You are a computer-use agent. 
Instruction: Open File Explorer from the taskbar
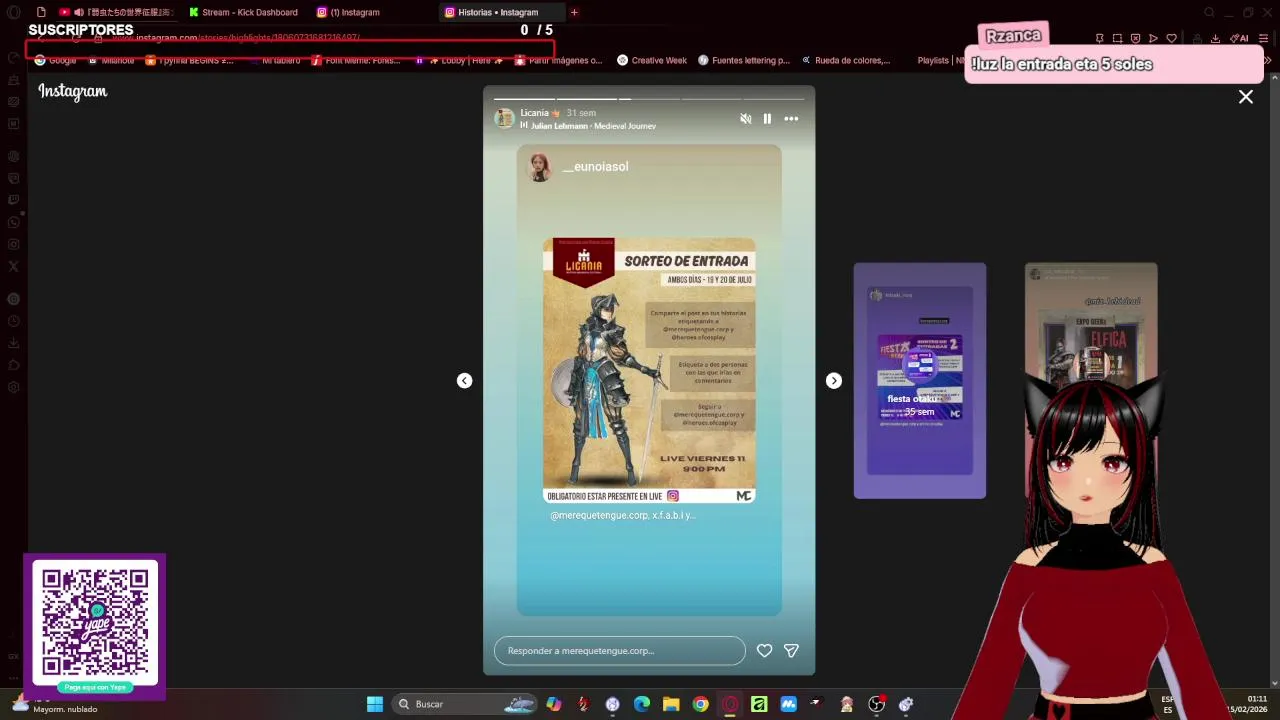(x=671, y=705)
